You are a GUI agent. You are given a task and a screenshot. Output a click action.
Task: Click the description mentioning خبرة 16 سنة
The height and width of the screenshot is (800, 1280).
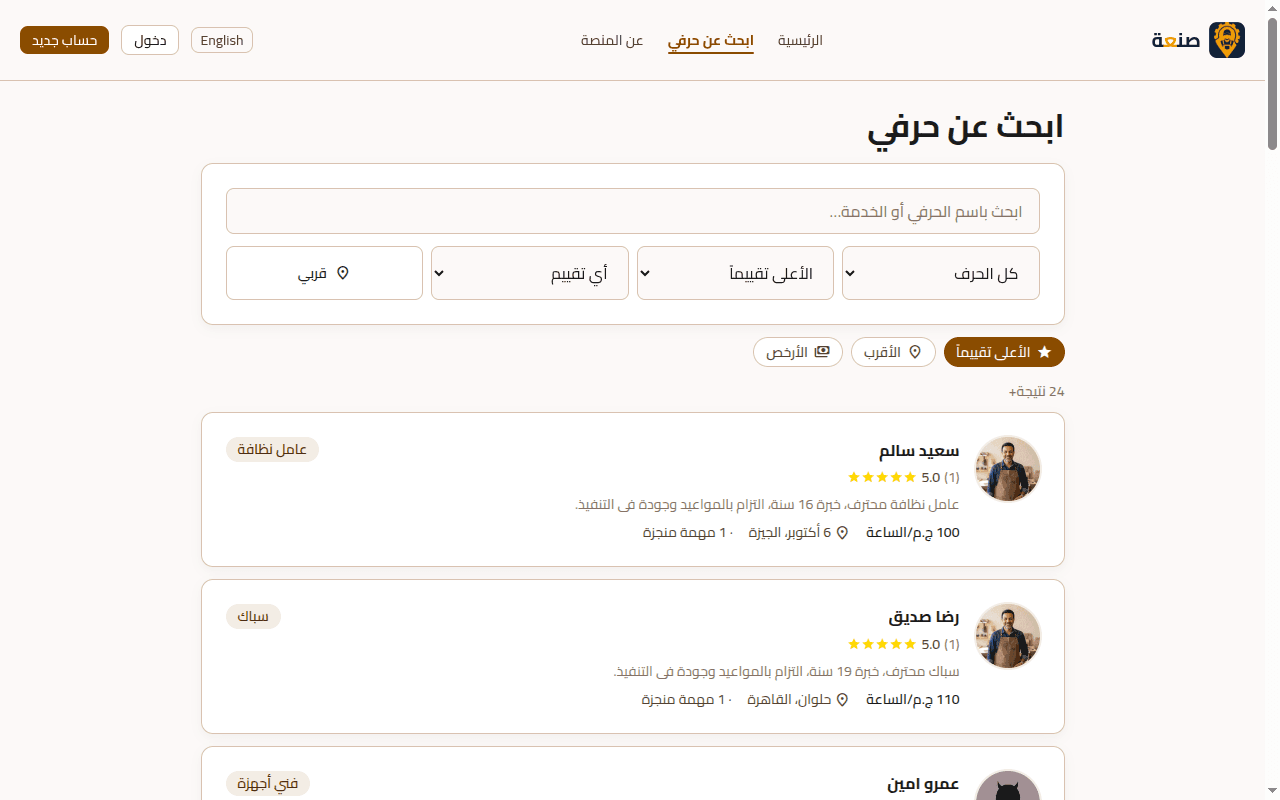point(767,505)
